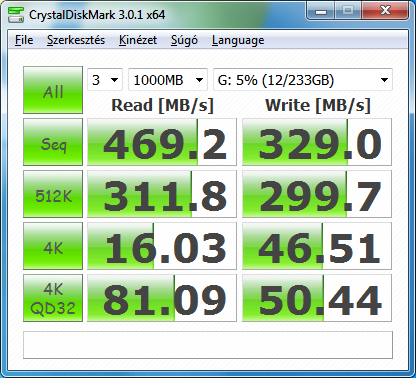Viewport: 416px width, 378px height.
Task: Open the Szerkesztés menu
Action: 76,40
